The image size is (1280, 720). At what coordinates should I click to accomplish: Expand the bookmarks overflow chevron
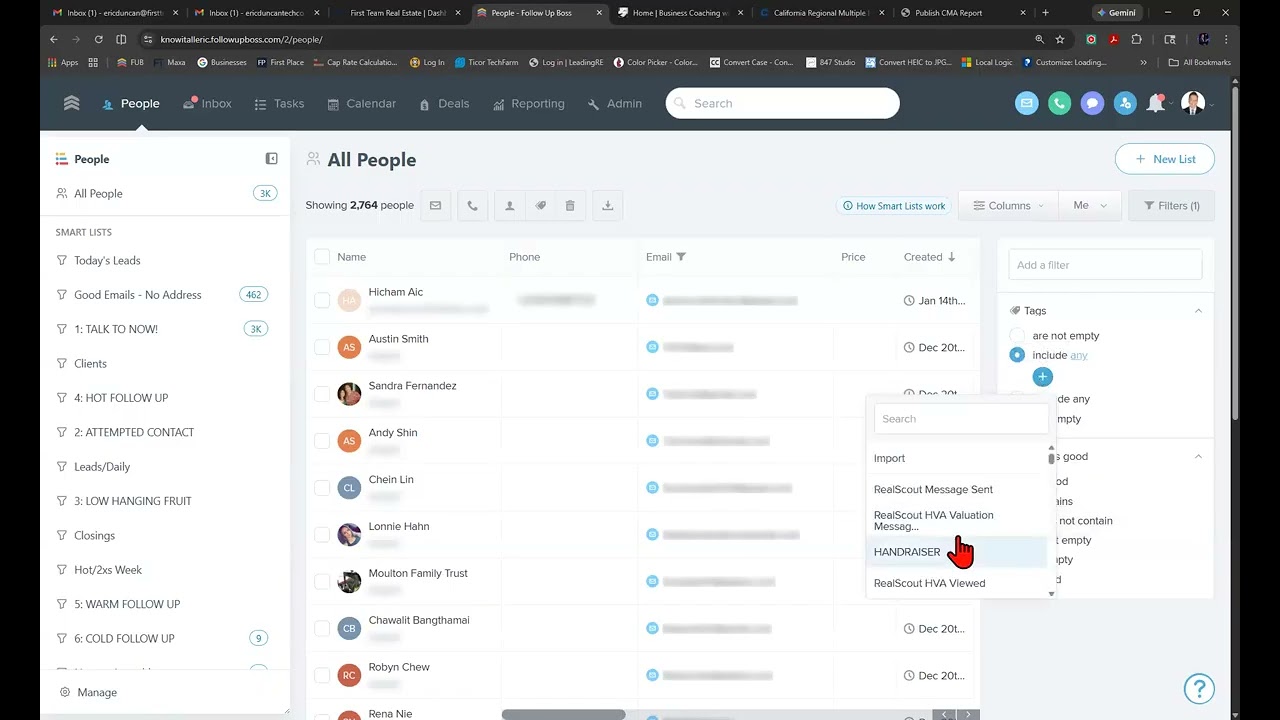(1143, 62)
